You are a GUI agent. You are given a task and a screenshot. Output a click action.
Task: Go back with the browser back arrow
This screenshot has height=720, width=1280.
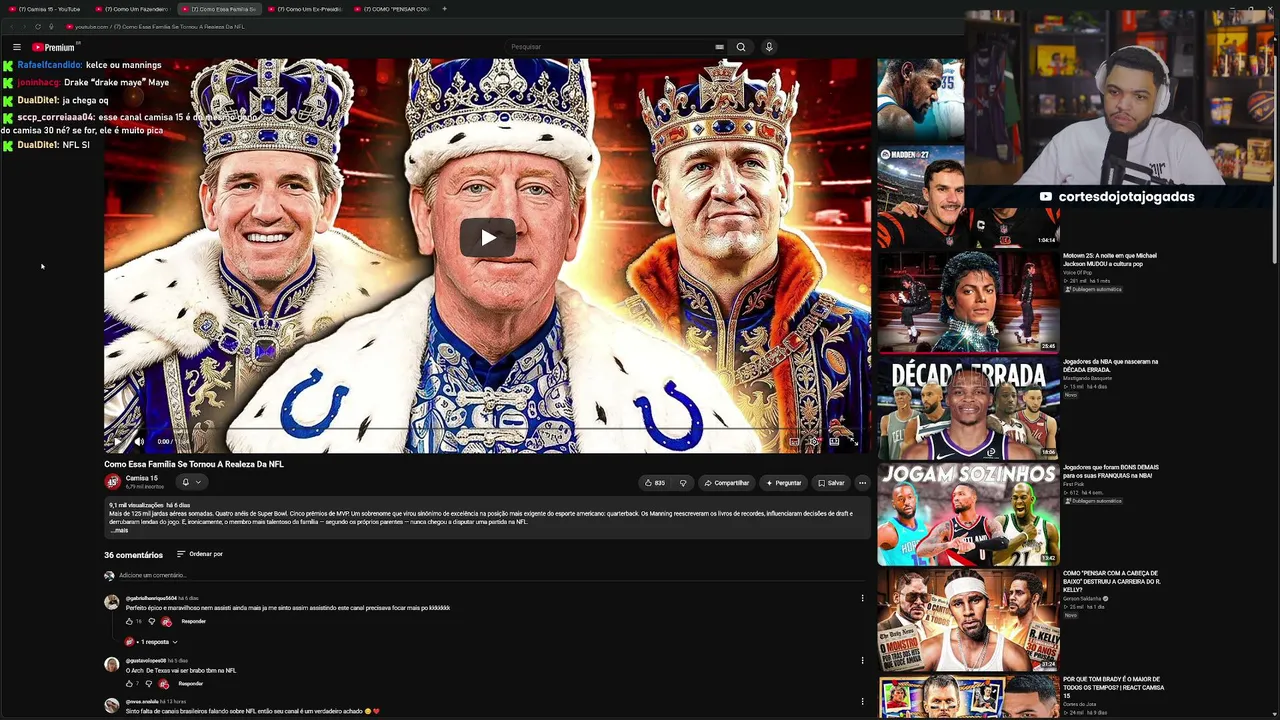coord(10,27)
